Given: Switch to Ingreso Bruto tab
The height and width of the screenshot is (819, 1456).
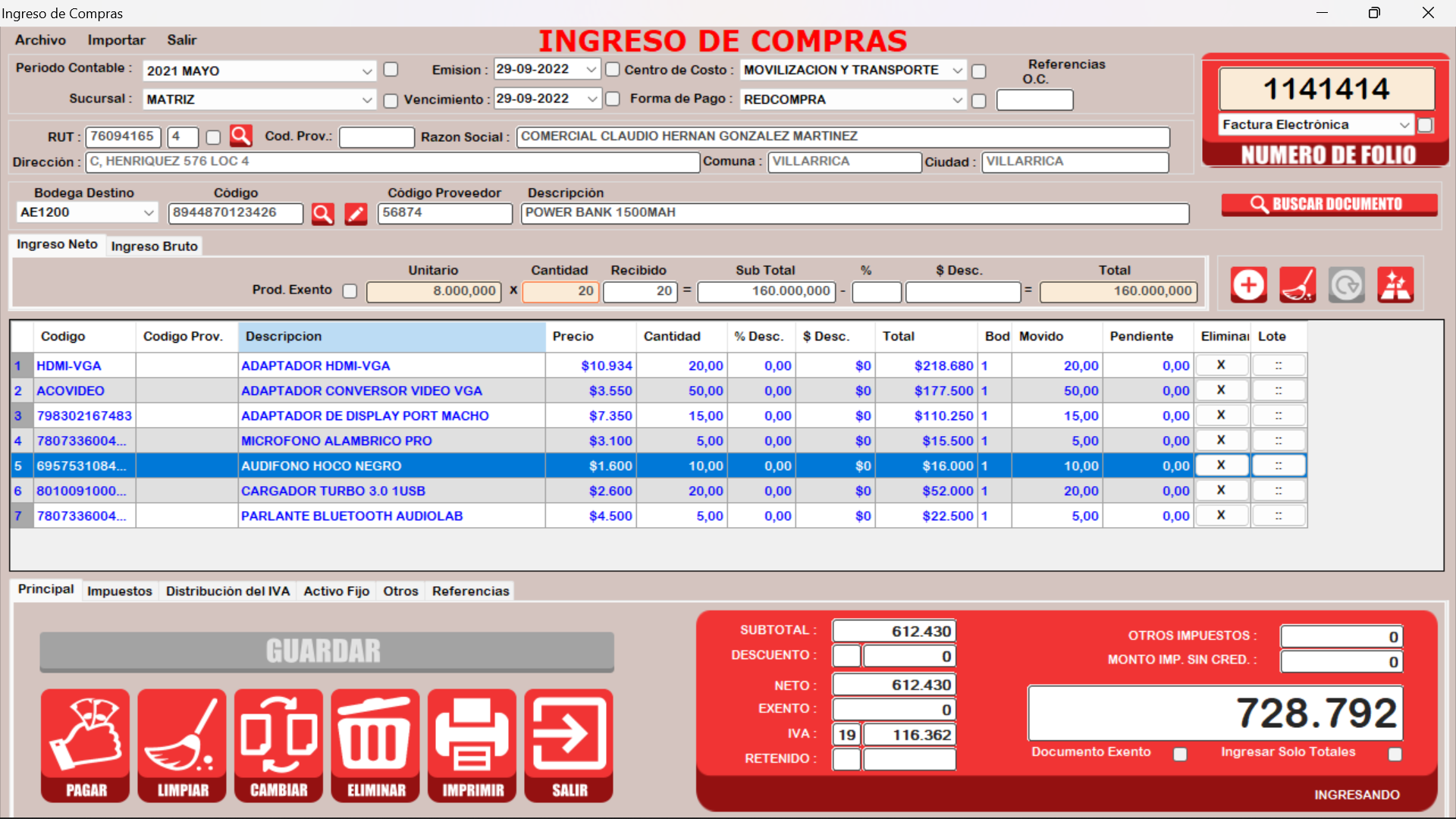Looking at the screenshot, I should point(154,246).
